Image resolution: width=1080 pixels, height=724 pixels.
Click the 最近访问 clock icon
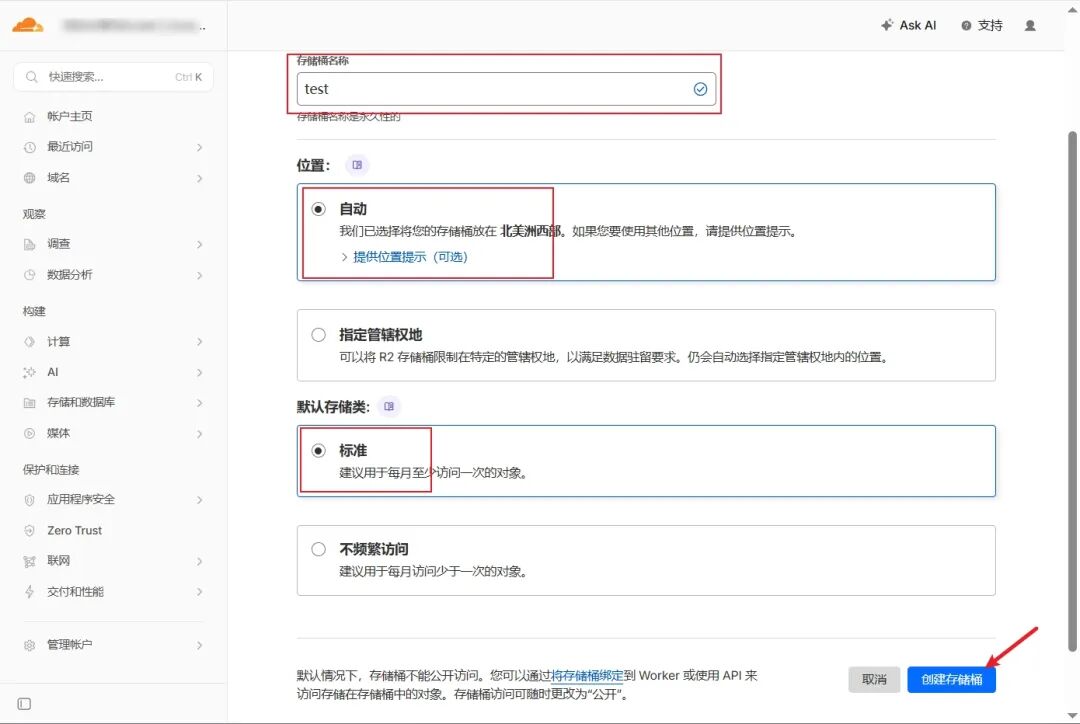click(30, 147)
